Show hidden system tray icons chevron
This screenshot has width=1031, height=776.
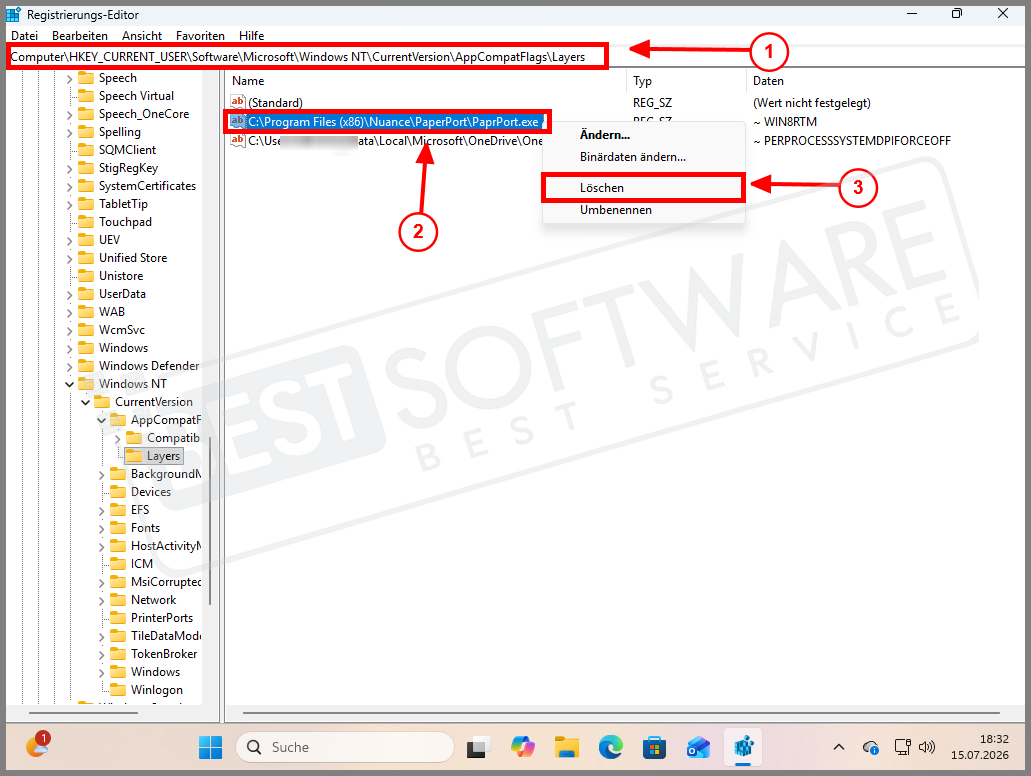click(839, 747)
